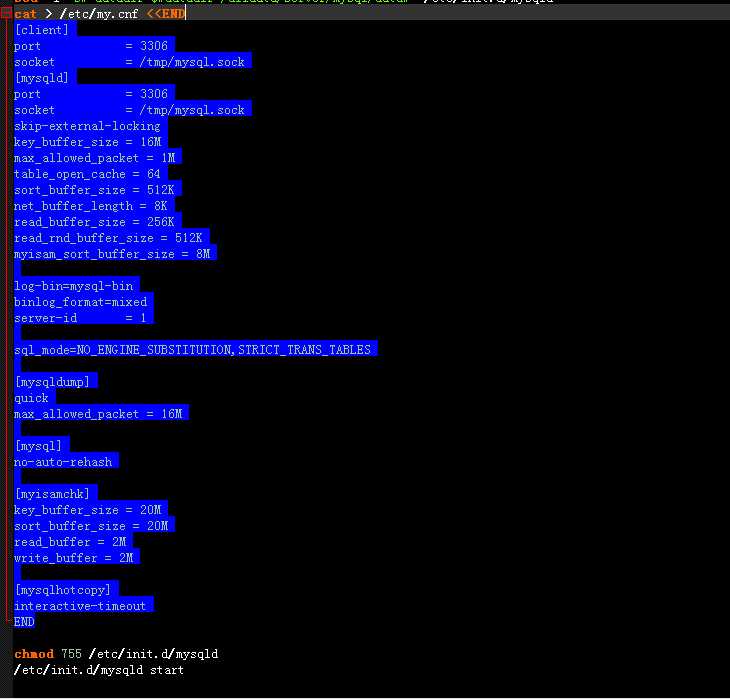Click 'myisam_sort_buffer_size = 8M' line
Image resolution: width=730 pixels, height=700 pixels.
click(112, 254)
